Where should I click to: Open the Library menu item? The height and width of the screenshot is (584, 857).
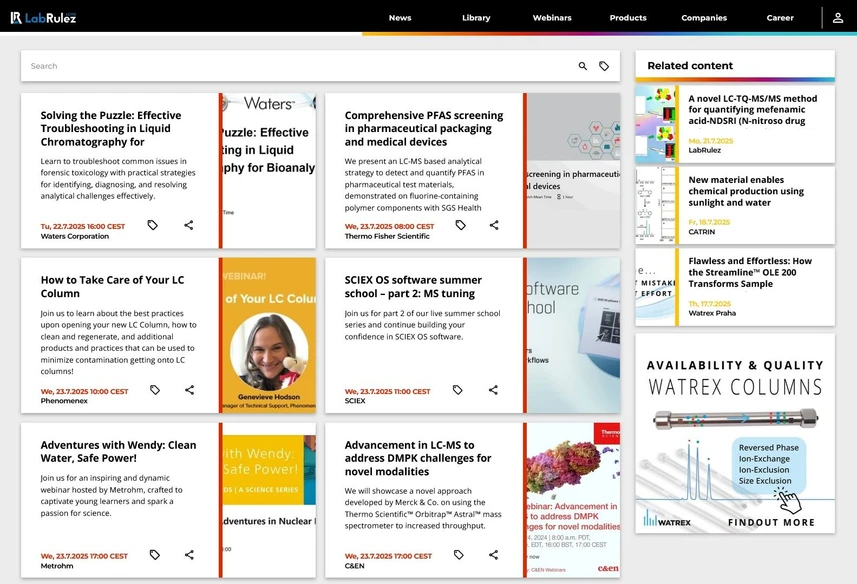[476, 17]
